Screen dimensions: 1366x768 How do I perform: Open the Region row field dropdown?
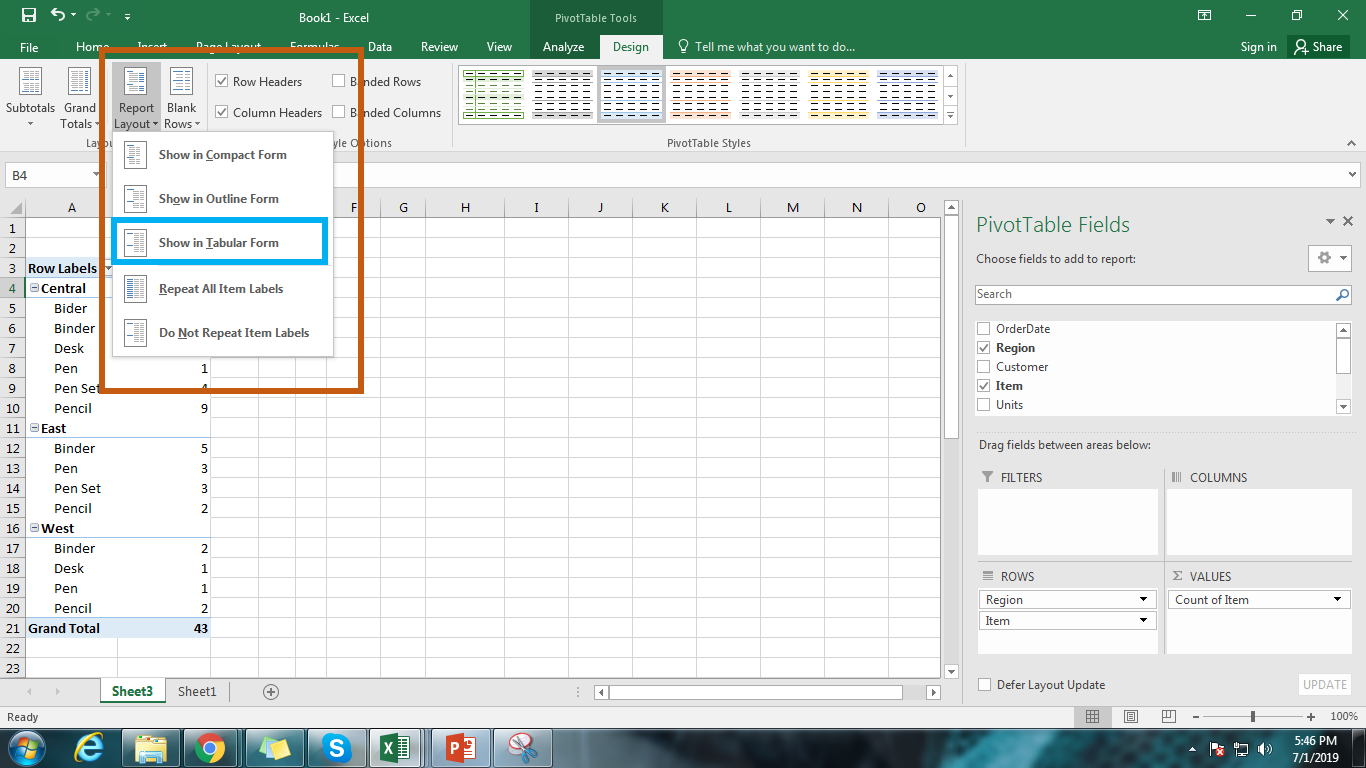pyautogui.click(x=1143, y=600)
